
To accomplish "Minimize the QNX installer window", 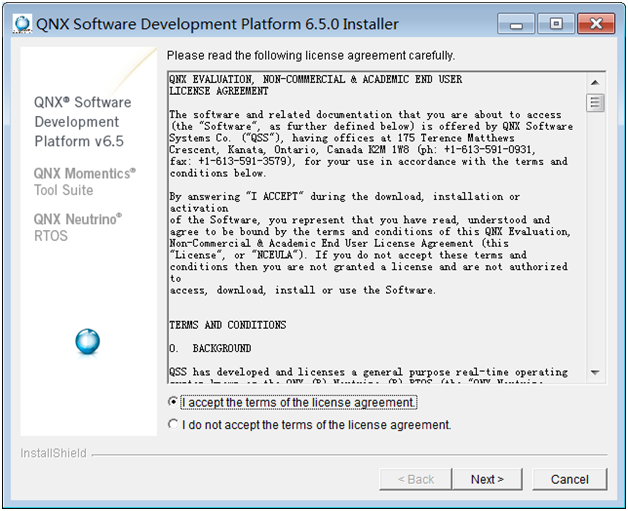I will (x=516, y=24).
